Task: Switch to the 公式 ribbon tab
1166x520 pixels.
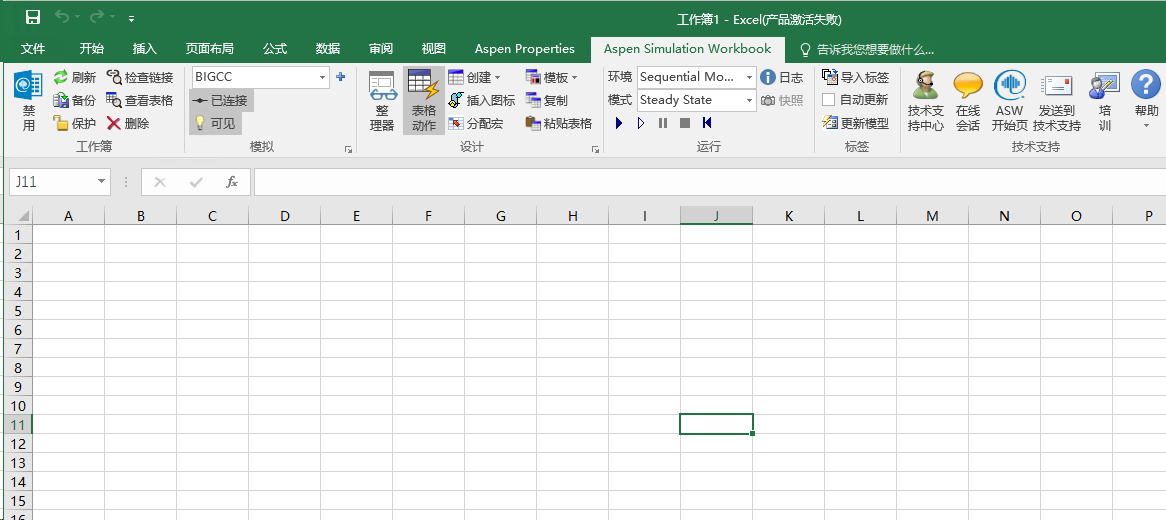Action: coord(274,49)
